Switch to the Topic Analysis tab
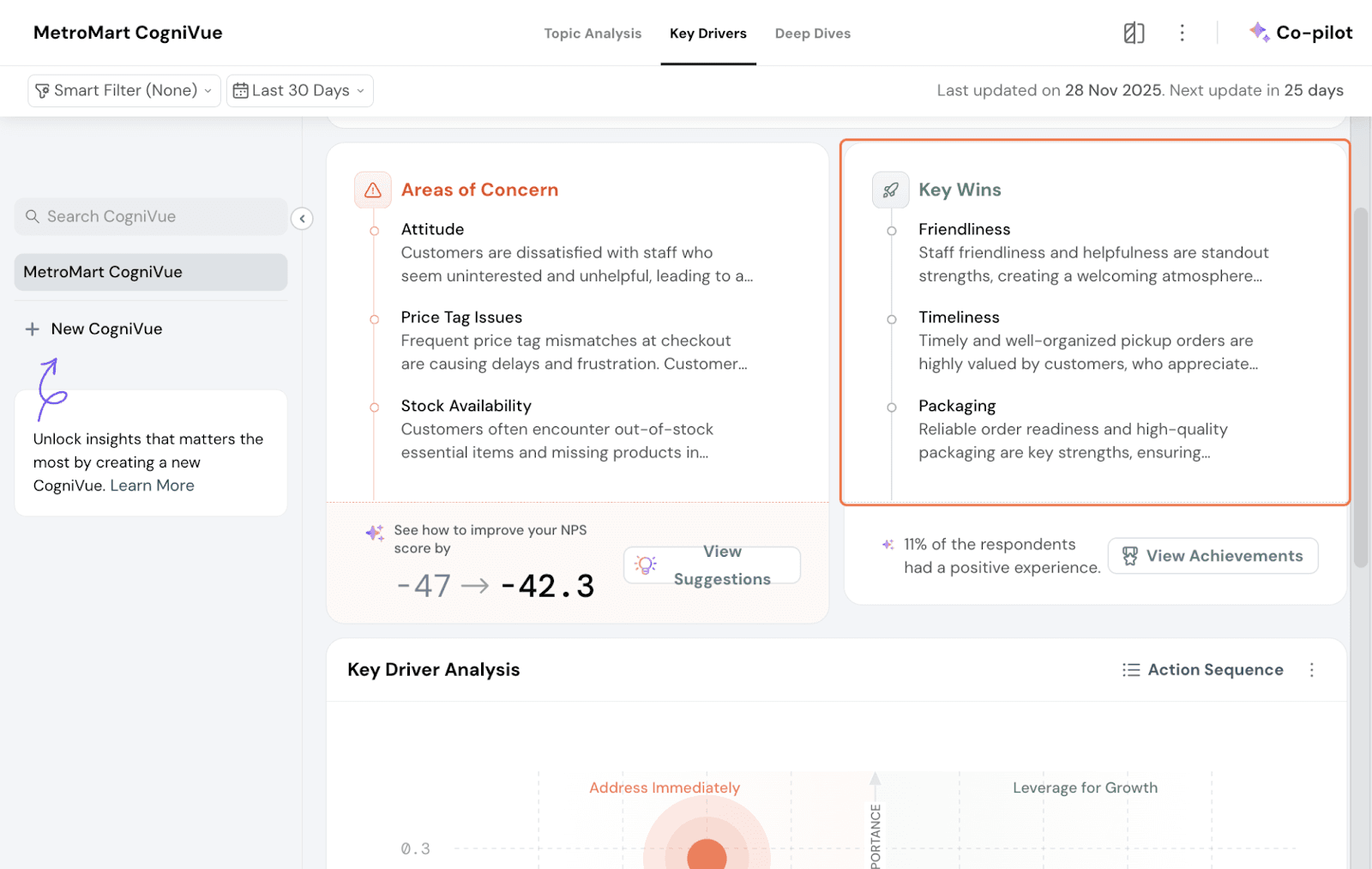Screen dimensions: 1372x869 pos(593,33)
